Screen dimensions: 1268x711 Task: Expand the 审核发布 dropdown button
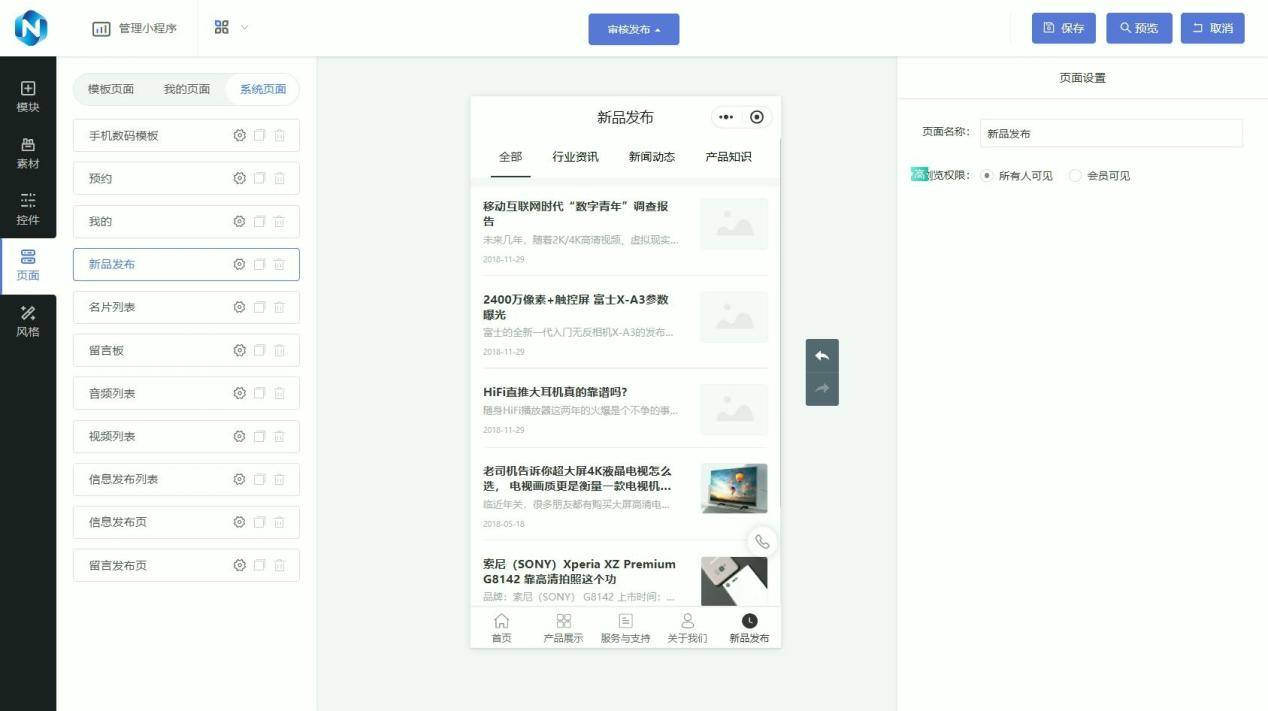[633, 29]
